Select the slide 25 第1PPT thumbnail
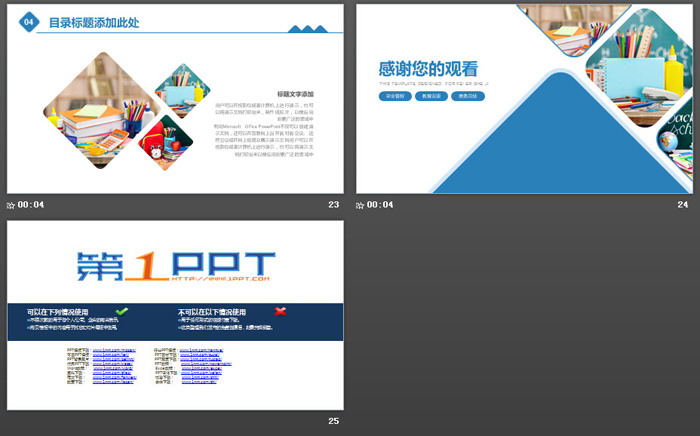 click(x=175, y=315)
